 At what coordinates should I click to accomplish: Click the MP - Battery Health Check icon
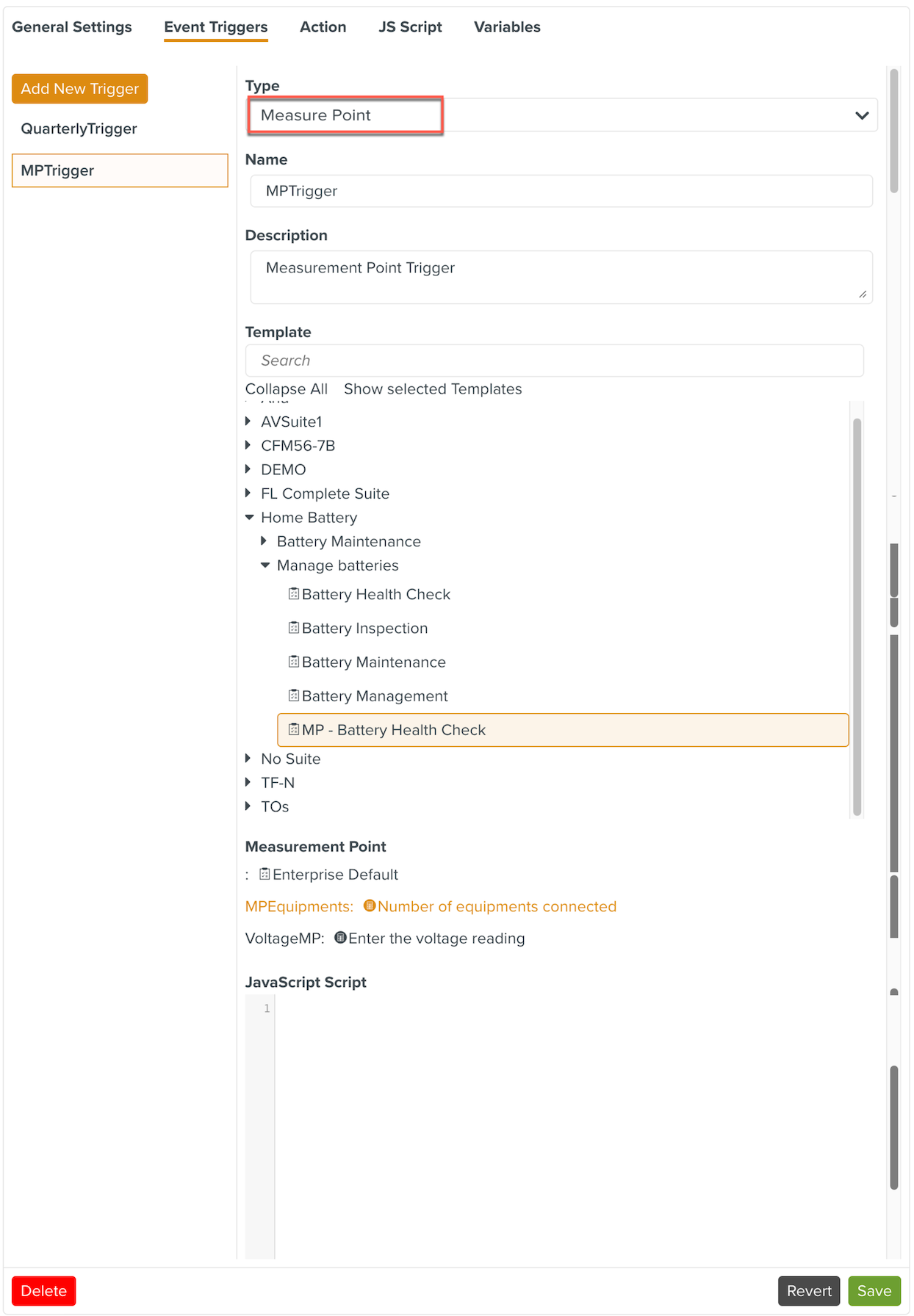click(294, 729)
